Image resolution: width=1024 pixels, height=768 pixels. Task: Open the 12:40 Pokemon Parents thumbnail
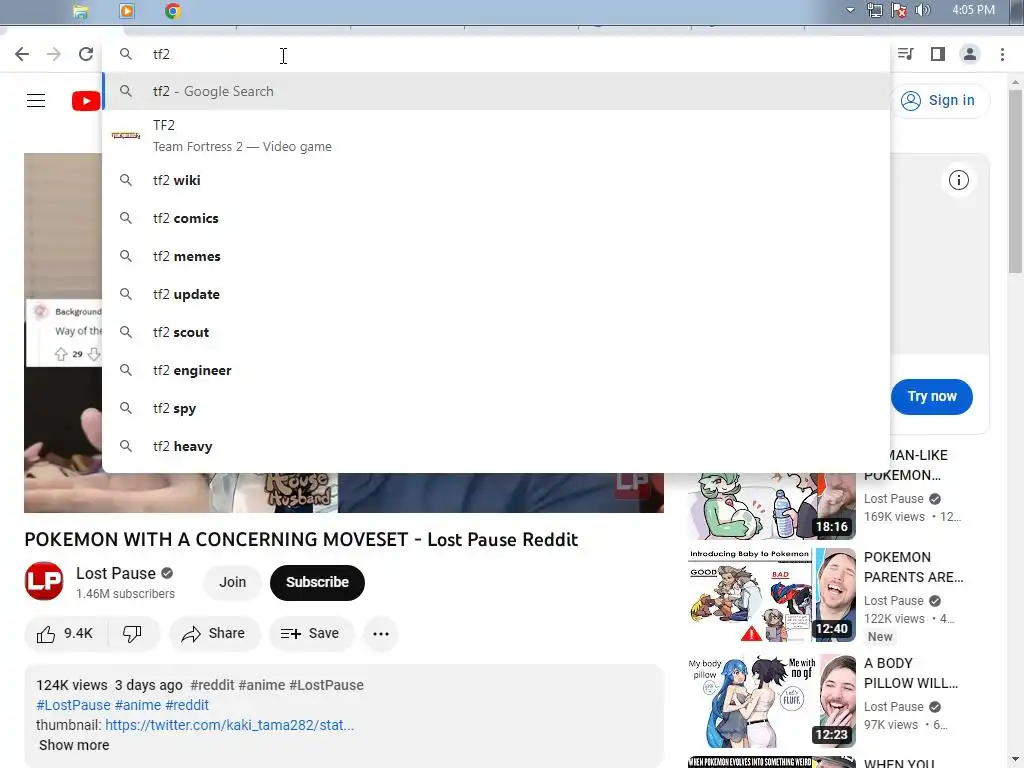(771, 595)
